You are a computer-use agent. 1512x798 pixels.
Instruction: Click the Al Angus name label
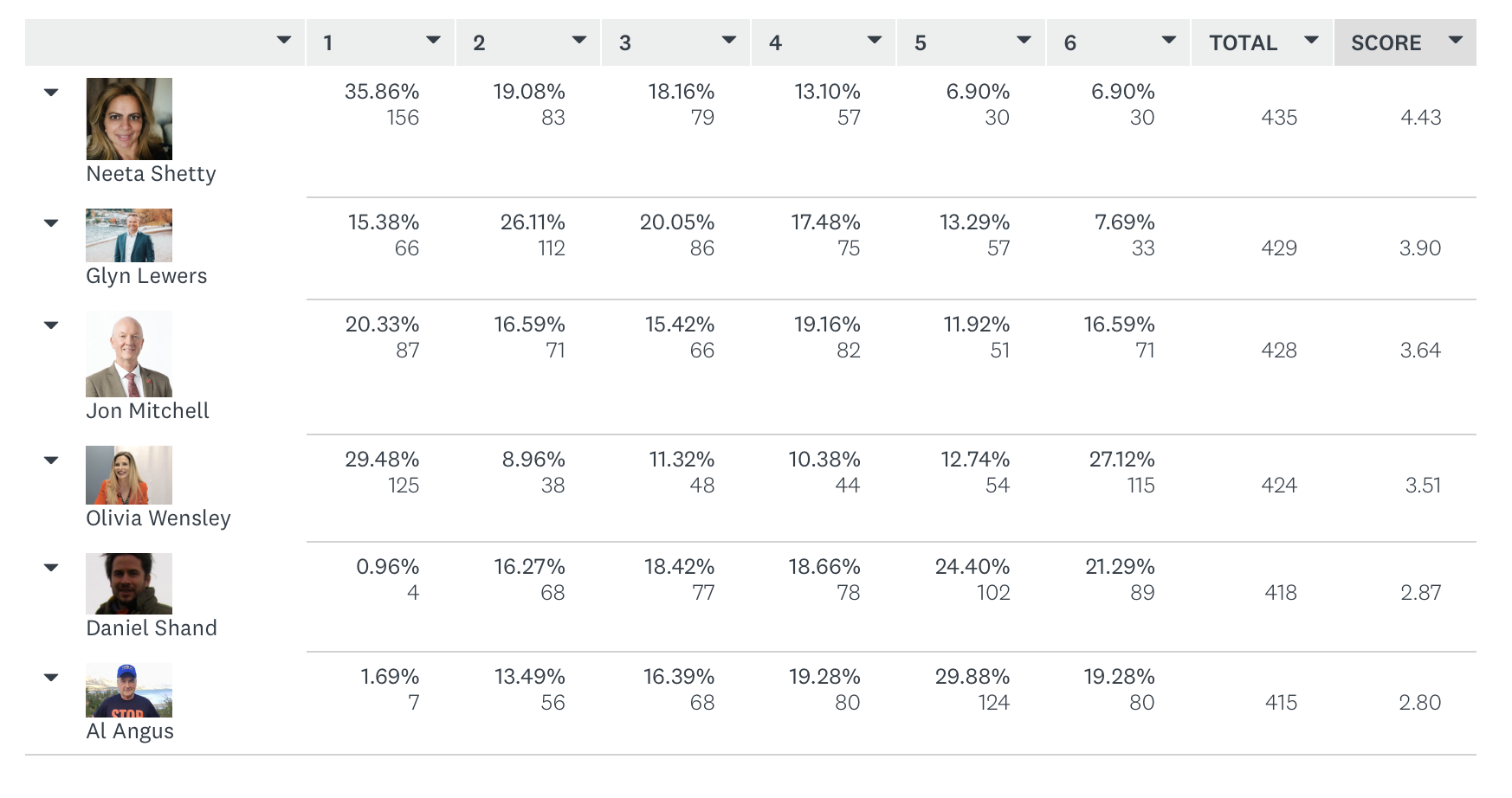coord(130,731)
